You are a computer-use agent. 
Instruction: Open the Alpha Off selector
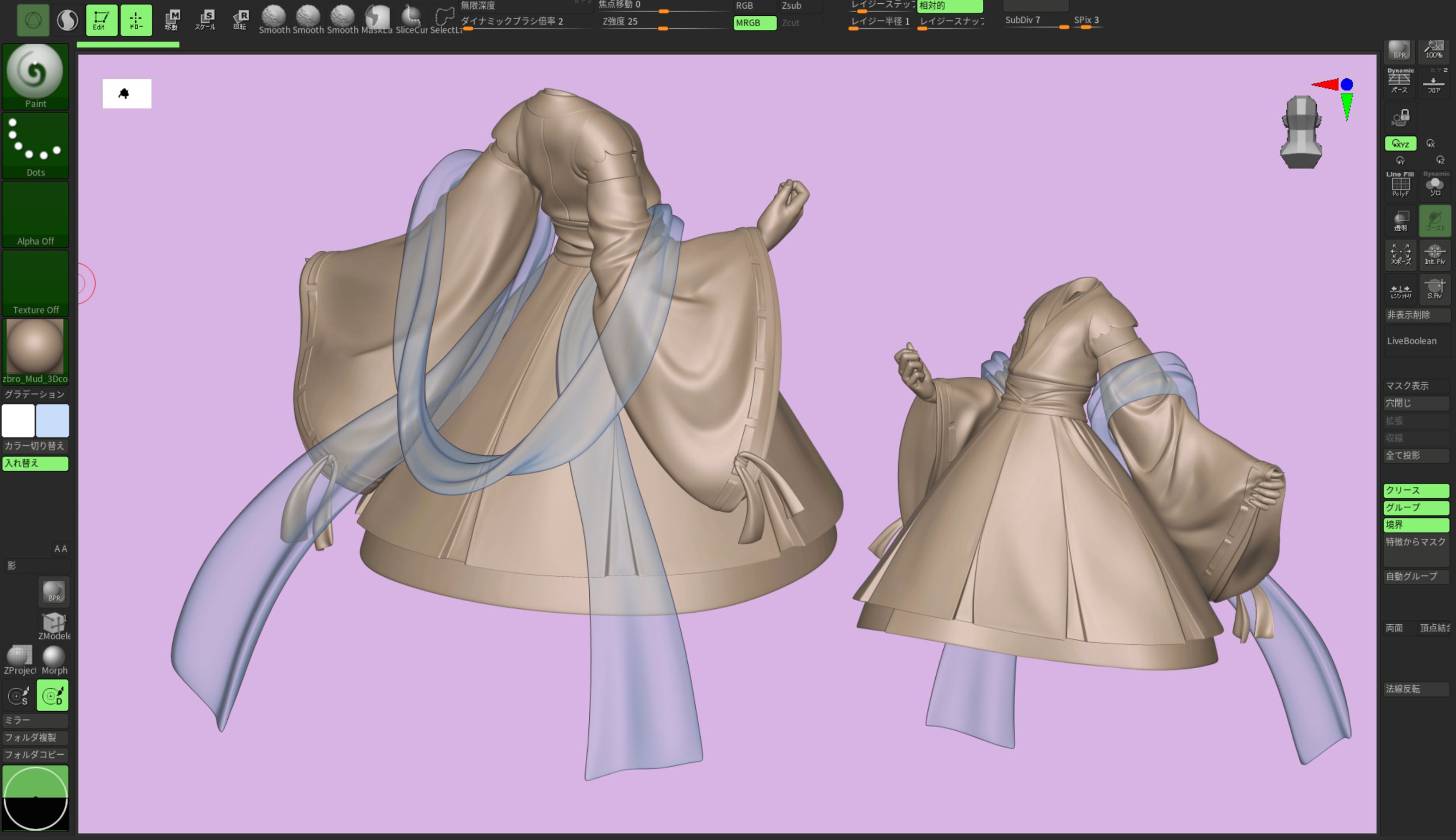click(35, 214)
